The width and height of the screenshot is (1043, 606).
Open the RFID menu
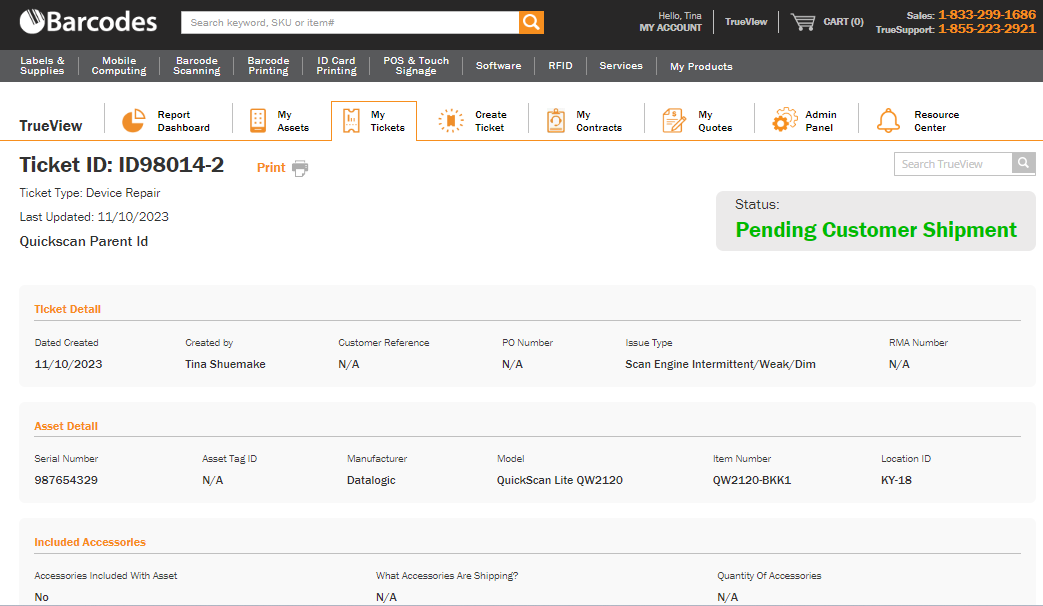click(560, 66)
